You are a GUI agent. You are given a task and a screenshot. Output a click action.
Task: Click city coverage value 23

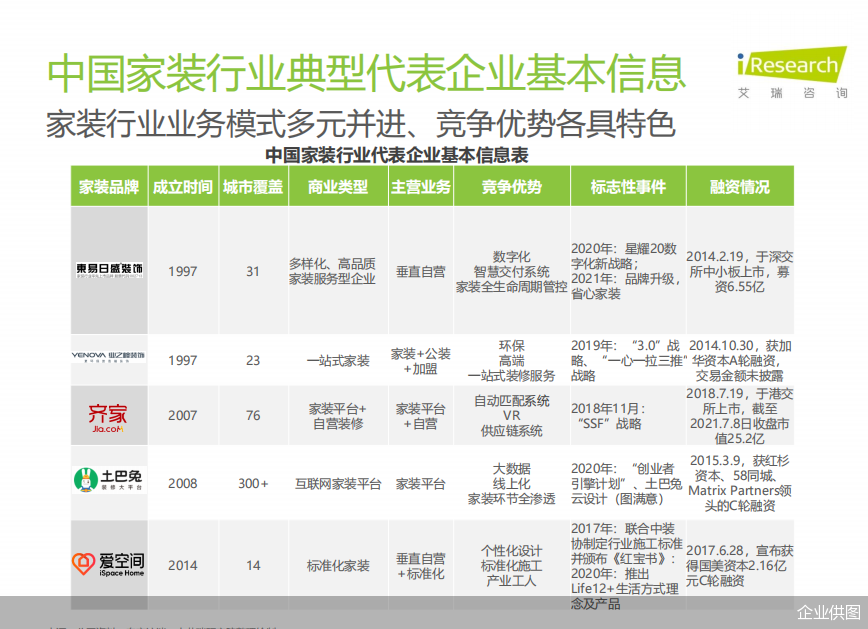pyautogui.click(x=253, y=360)
